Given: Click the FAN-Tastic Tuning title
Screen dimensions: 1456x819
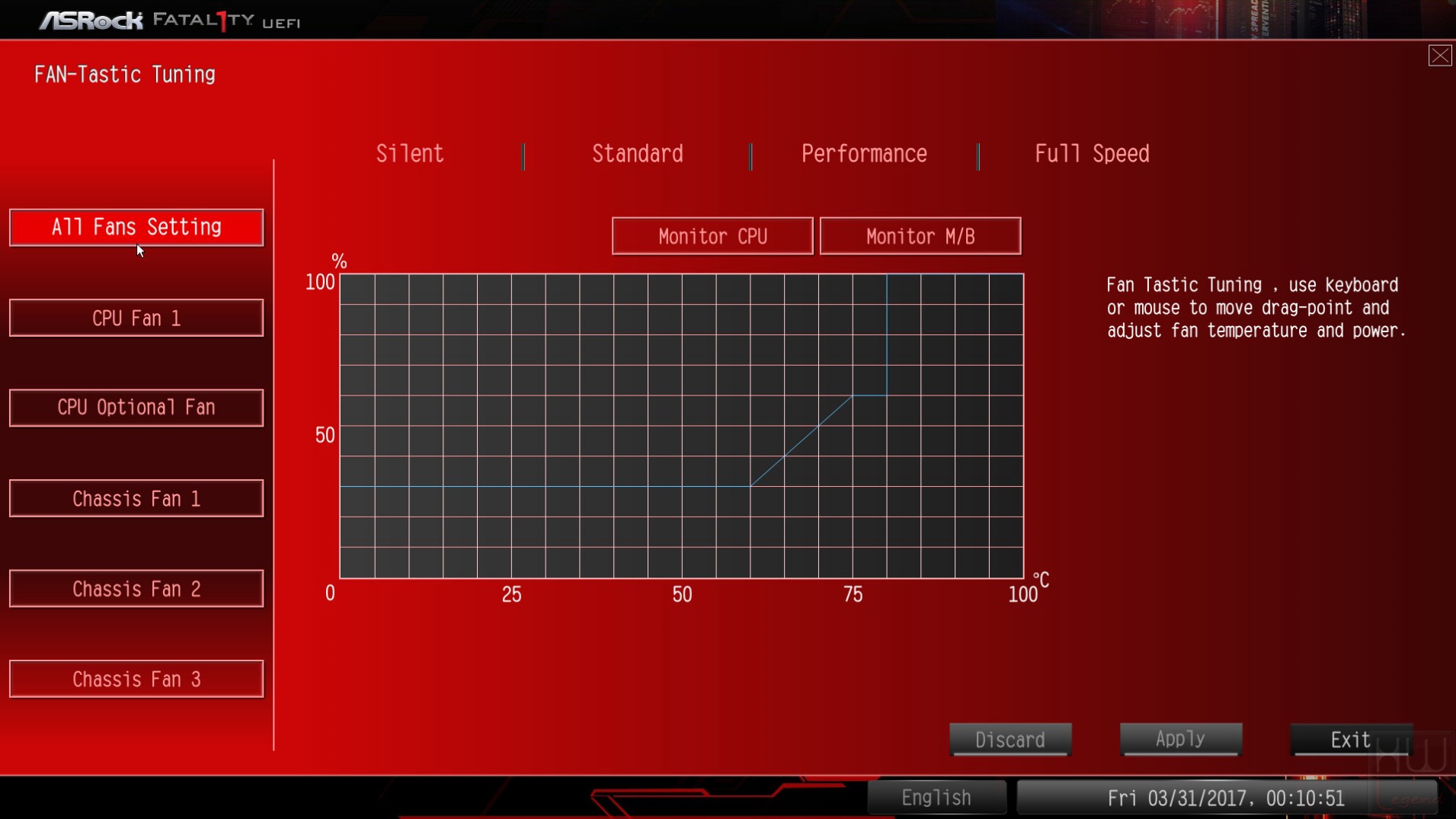Looking at the screenshot, I should tap(125, 75).
